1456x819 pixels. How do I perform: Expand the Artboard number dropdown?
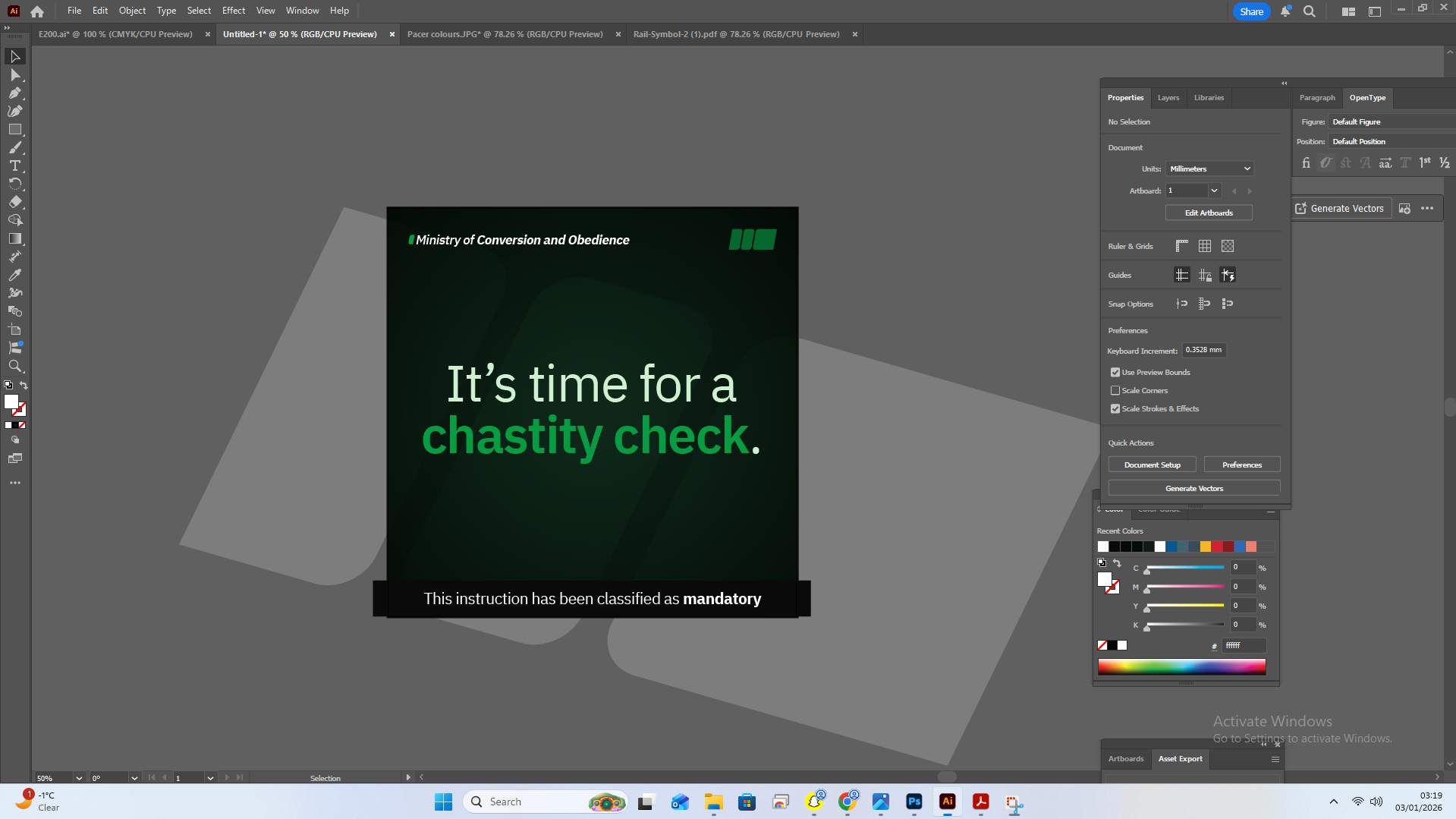point(1214,191)
